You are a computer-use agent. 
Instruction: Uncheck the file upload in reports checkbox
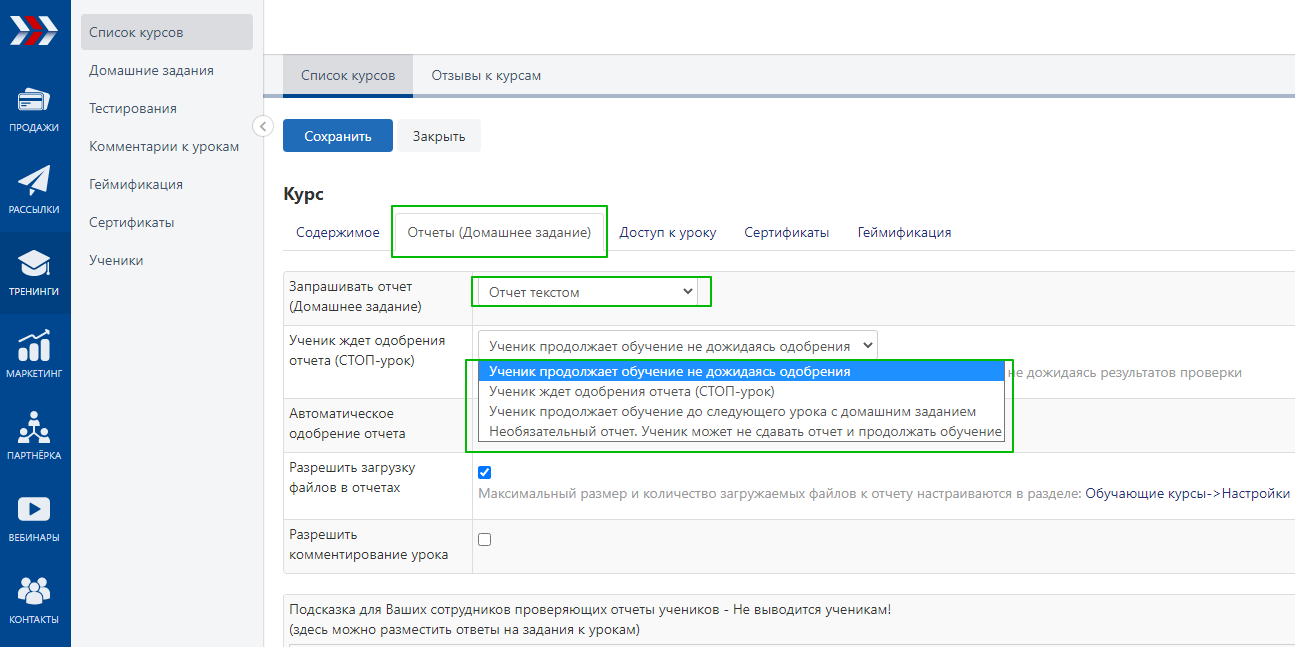485,473
